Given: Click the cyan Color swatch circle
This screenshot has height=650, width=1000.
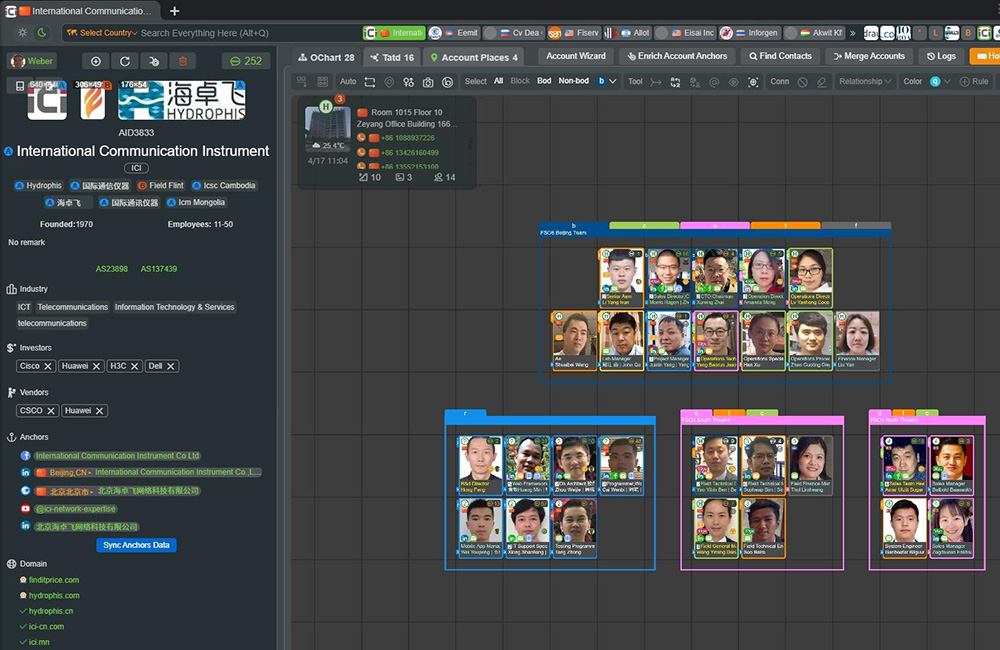Looking at the screenshot, I should 935,82.
